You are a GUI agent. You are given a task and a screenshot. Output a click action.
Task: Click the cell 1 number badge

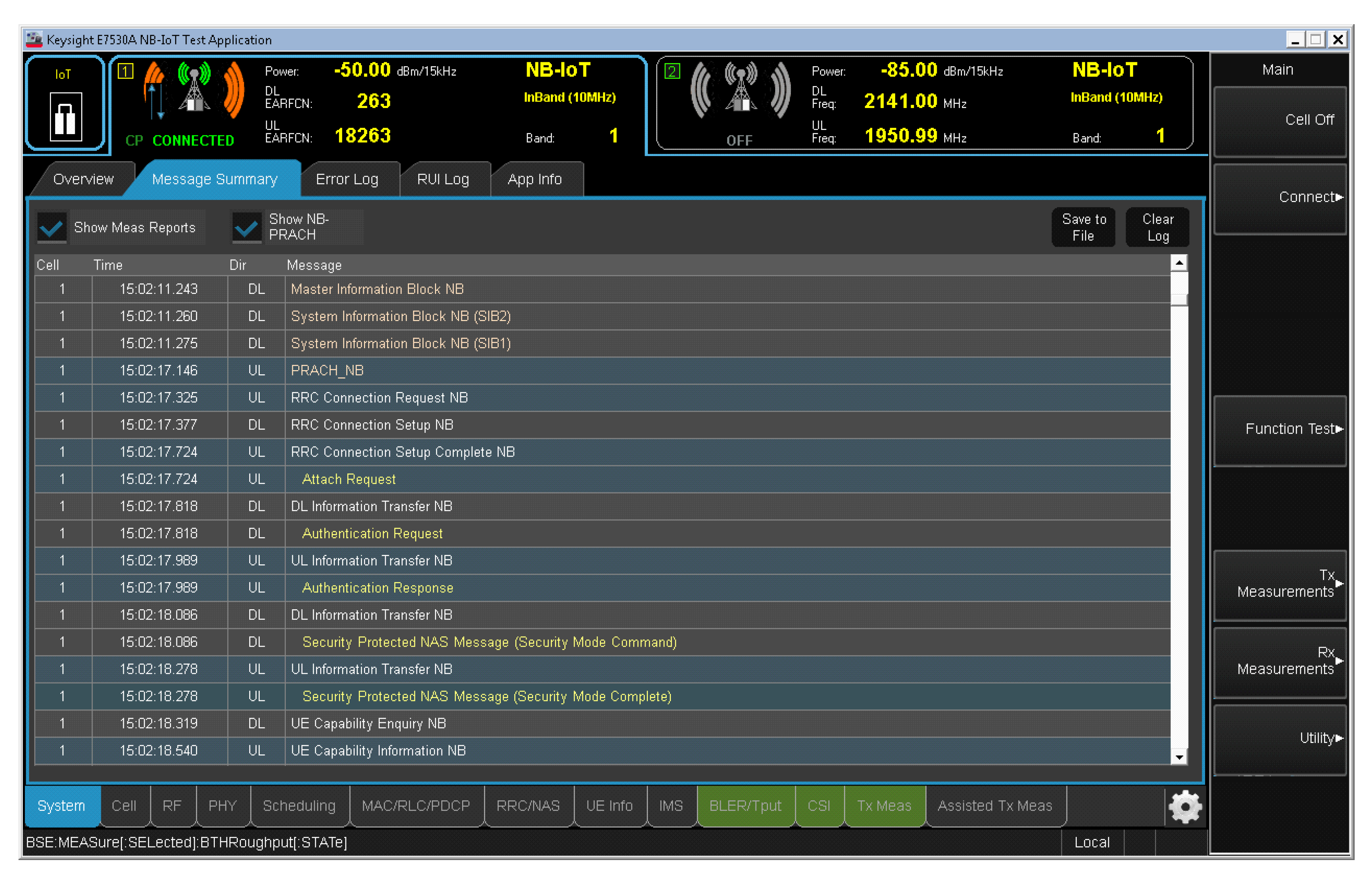coord(125,71)
